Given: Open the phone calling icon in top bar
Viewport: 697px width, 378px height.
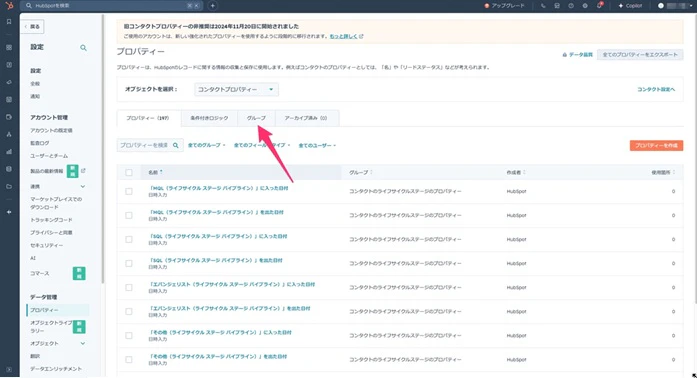Looking at the screenshot, I should [543, 6].
